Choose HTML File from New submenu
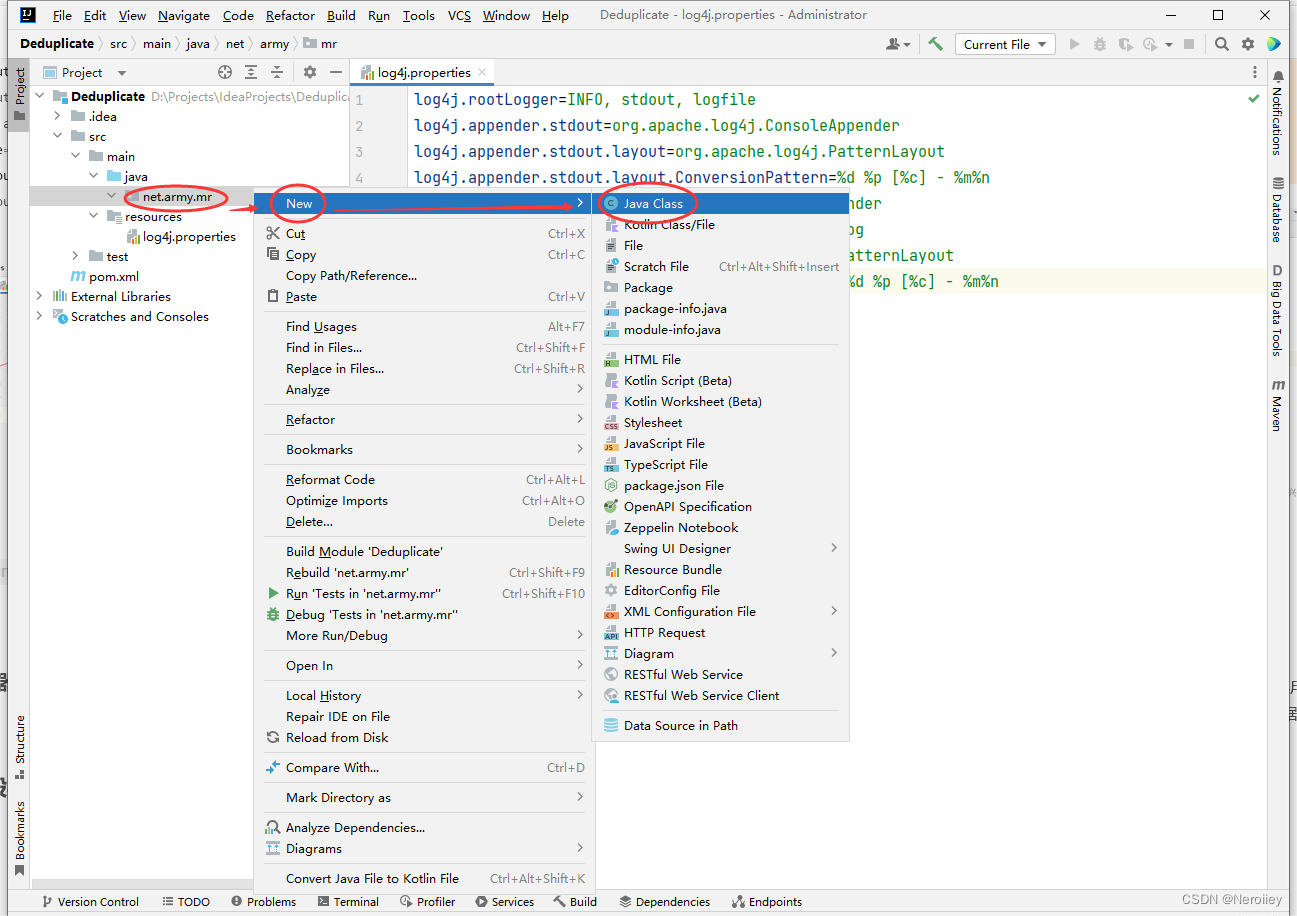Image resolution: width=1297 pixels, height=916 pixels. coord(720,359)
